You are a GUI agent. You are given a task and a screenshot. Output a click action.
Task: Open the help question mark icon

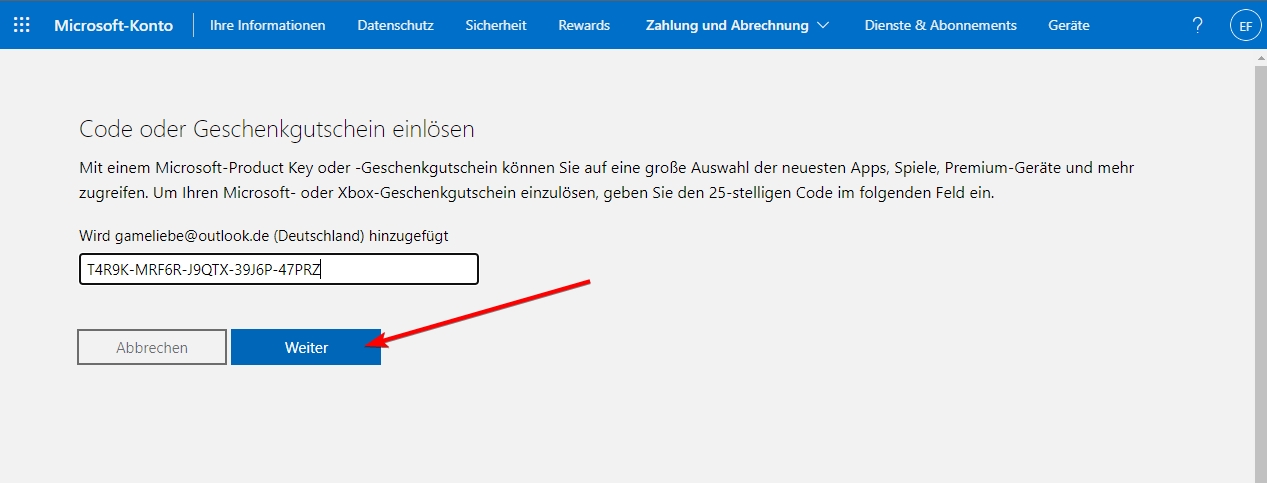[1198, 25]
